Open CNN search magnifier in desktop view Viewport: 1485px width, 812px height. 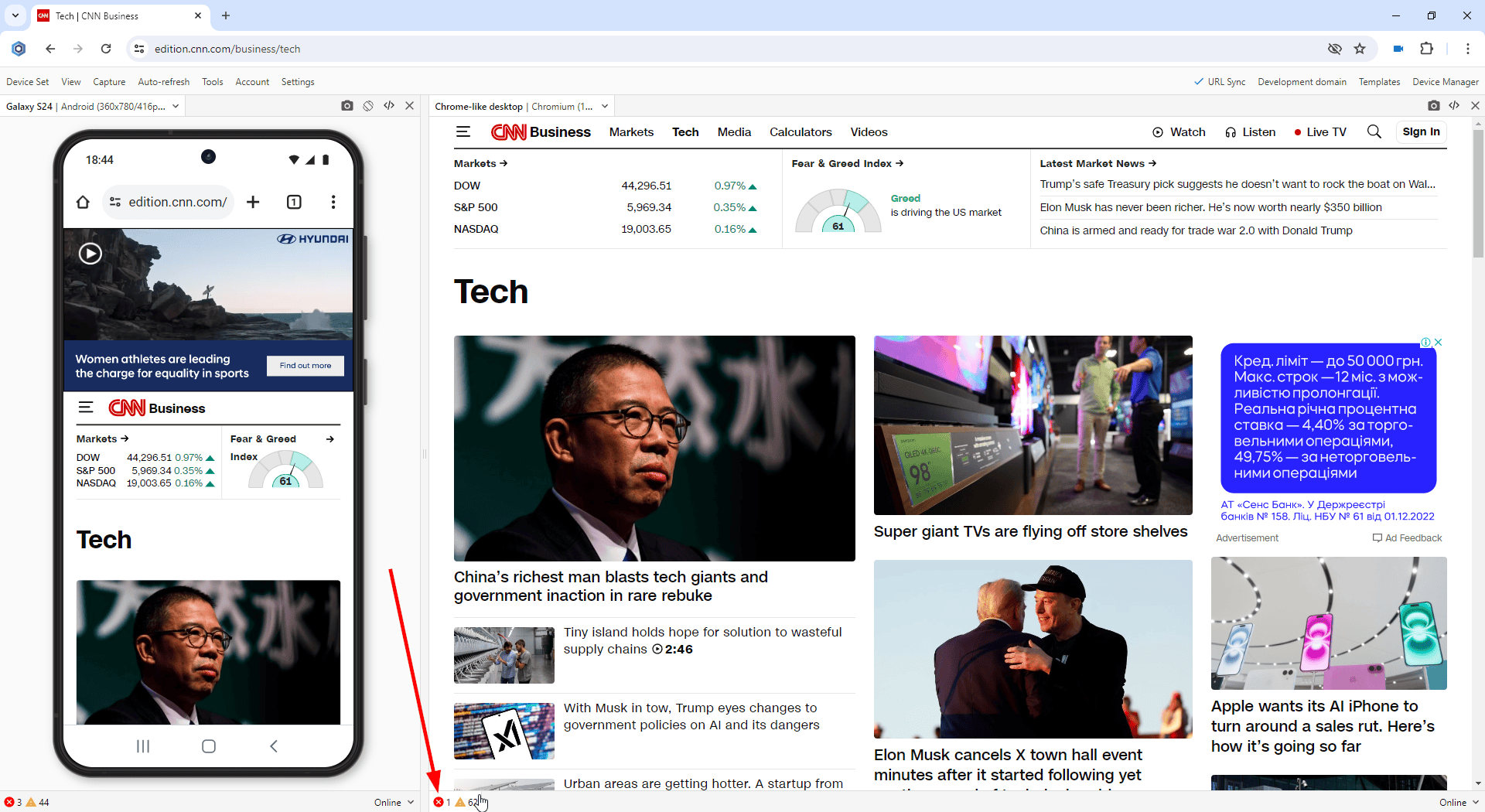[1374, 132]
